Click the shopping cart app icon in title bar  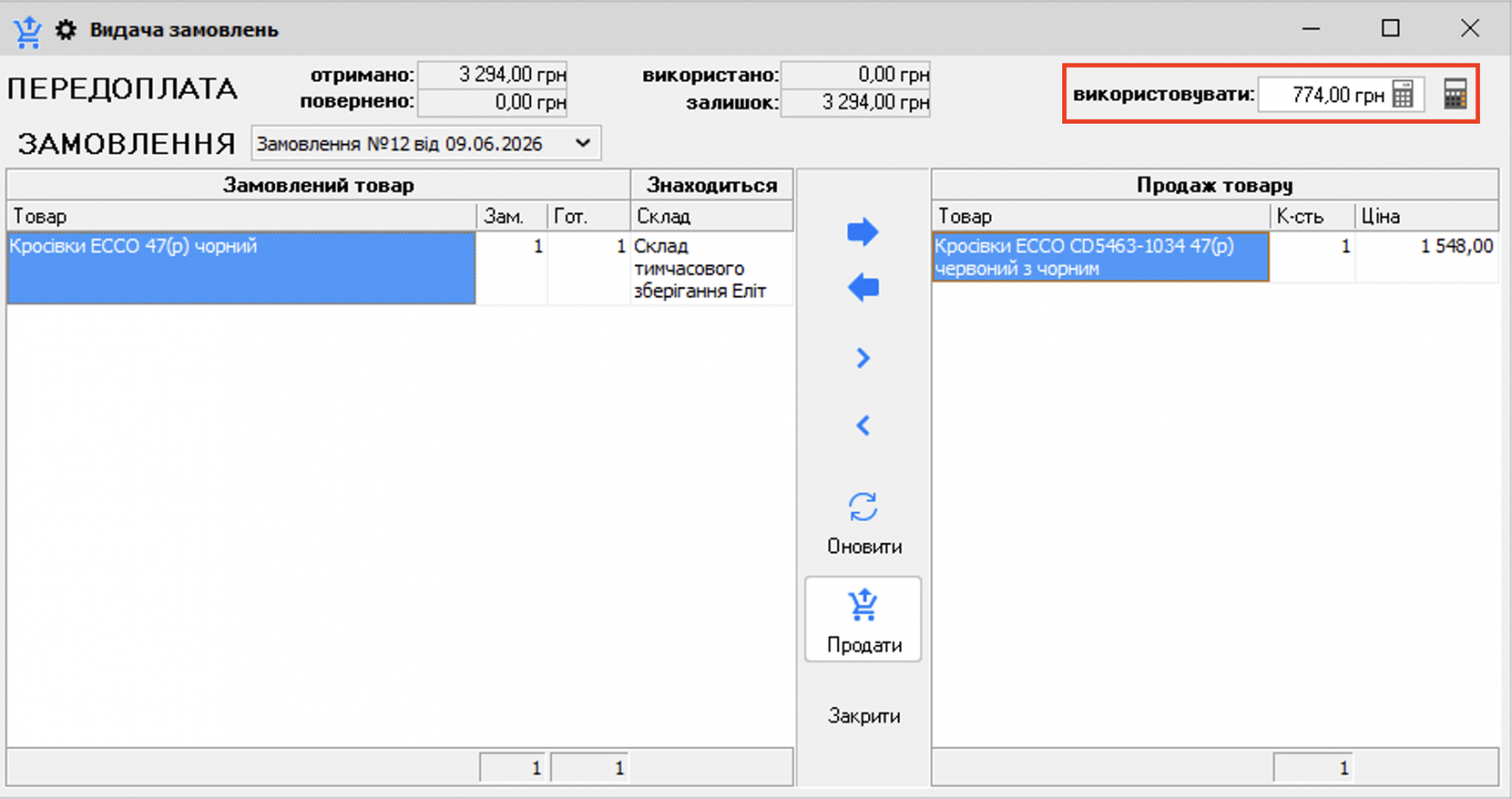click(x=27, y=31)
